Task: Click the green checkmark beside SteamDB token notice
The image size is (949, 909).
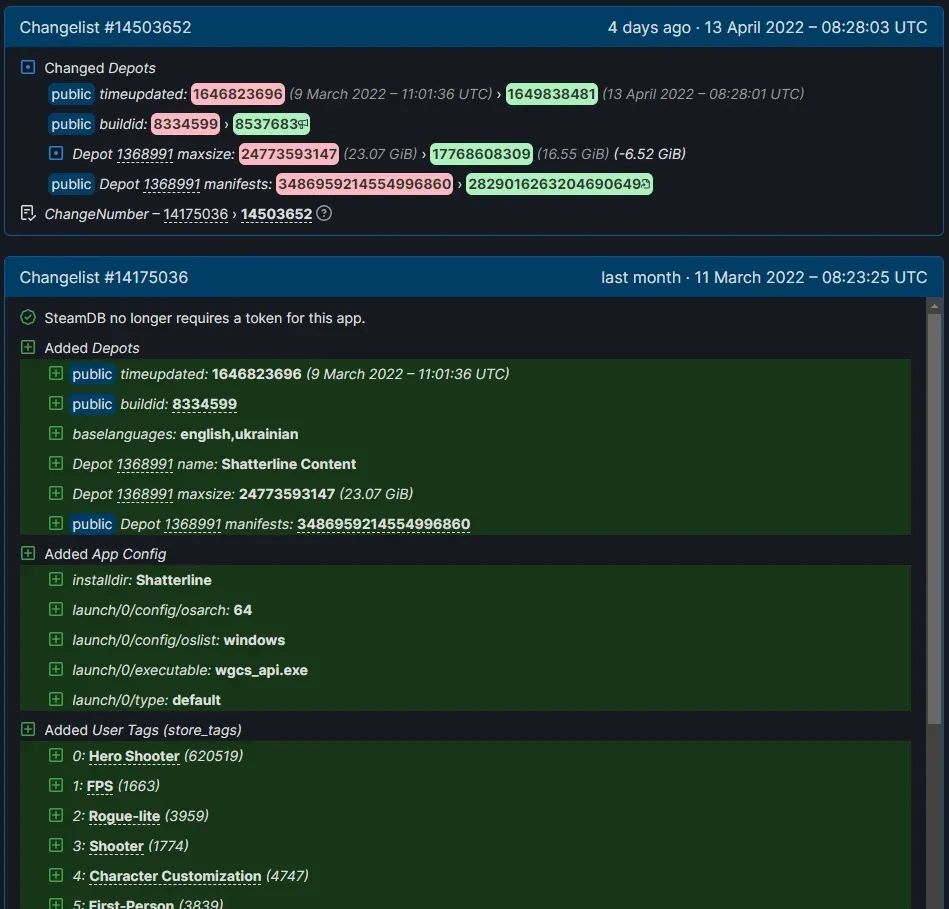Action: [28, 318]
